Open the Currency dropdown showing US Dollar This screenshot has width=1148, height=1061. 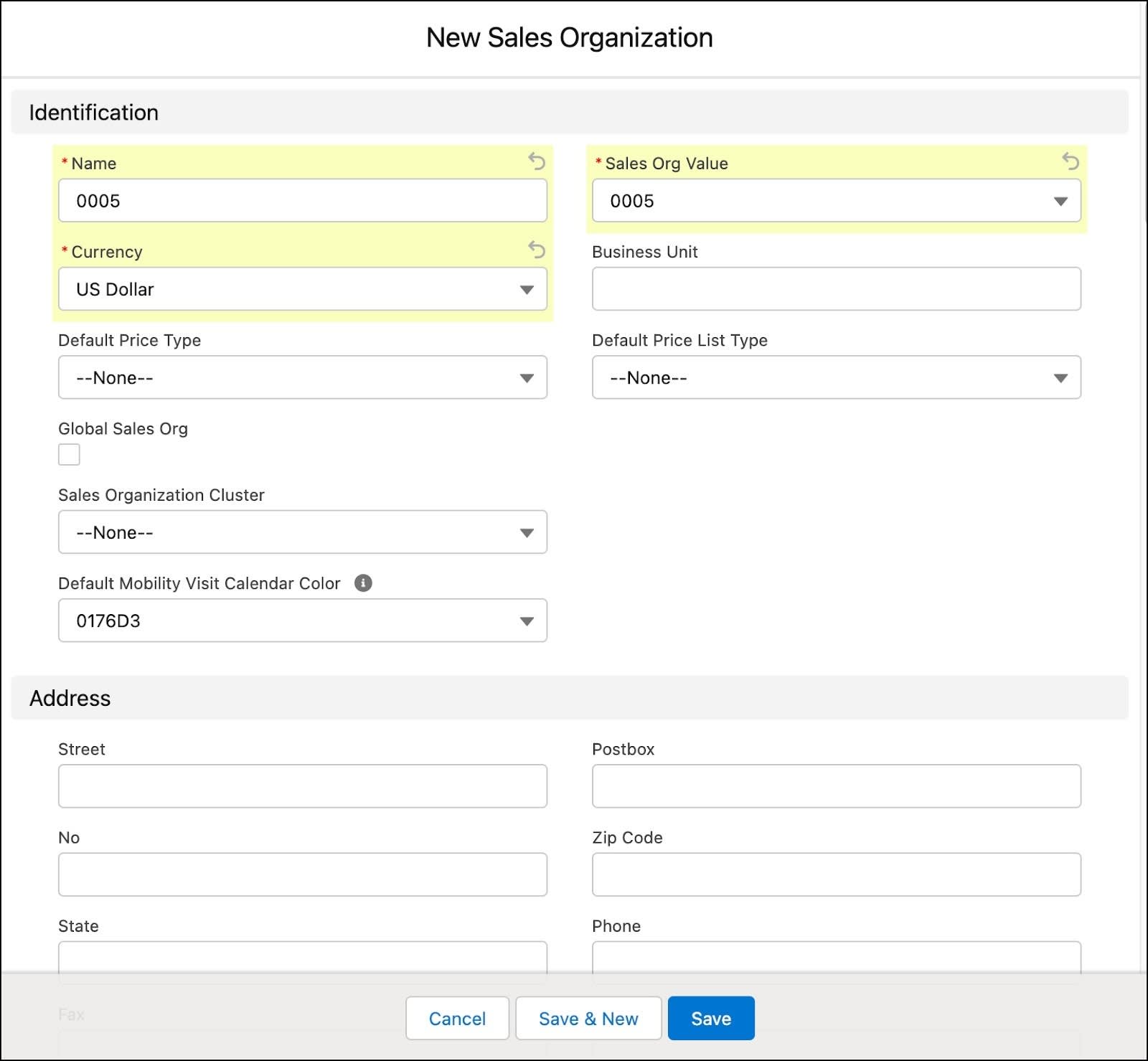[x=527, y=289]
